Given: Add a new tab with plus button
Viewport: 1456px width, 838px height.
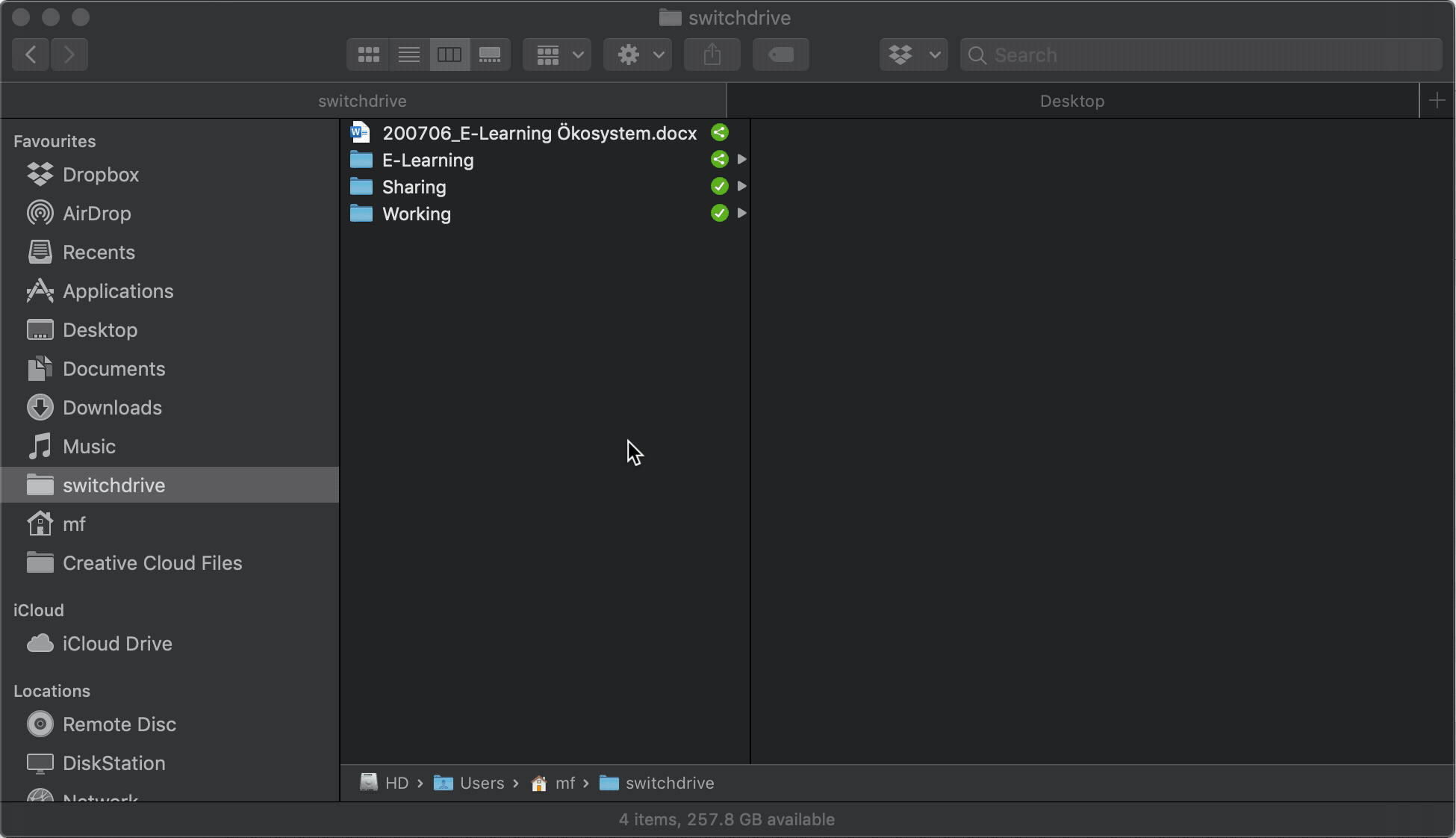Looking at the screenshot, I should click(1437, 101).
